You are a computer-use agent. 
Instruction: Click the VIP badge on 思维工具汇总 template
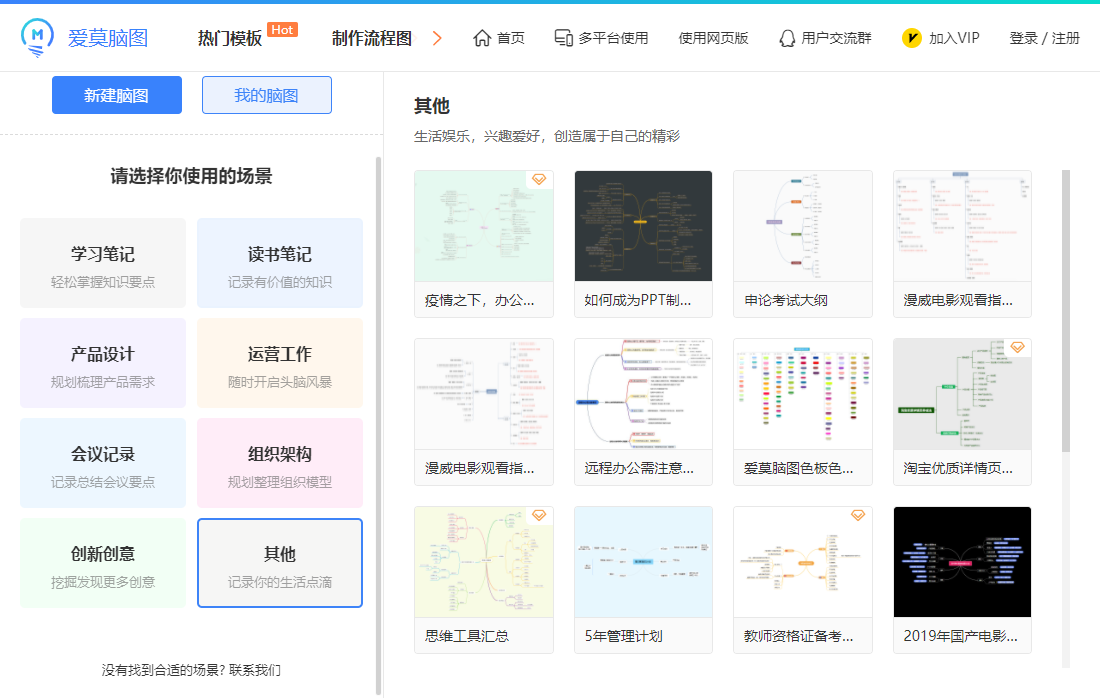(539, 515)
